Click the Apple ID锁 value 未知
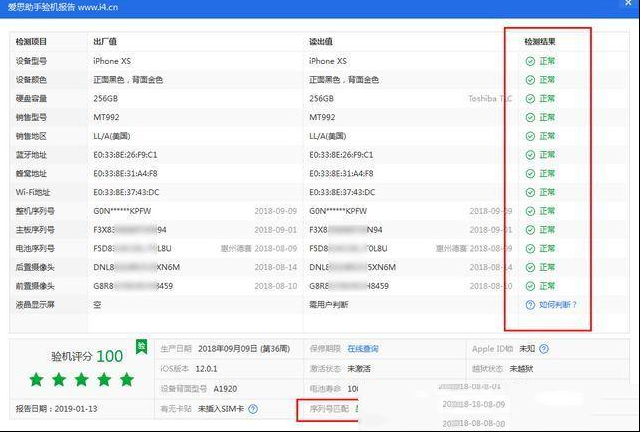Image resolution: width=640 pixels, height=432 pixels. coord(527,349)
